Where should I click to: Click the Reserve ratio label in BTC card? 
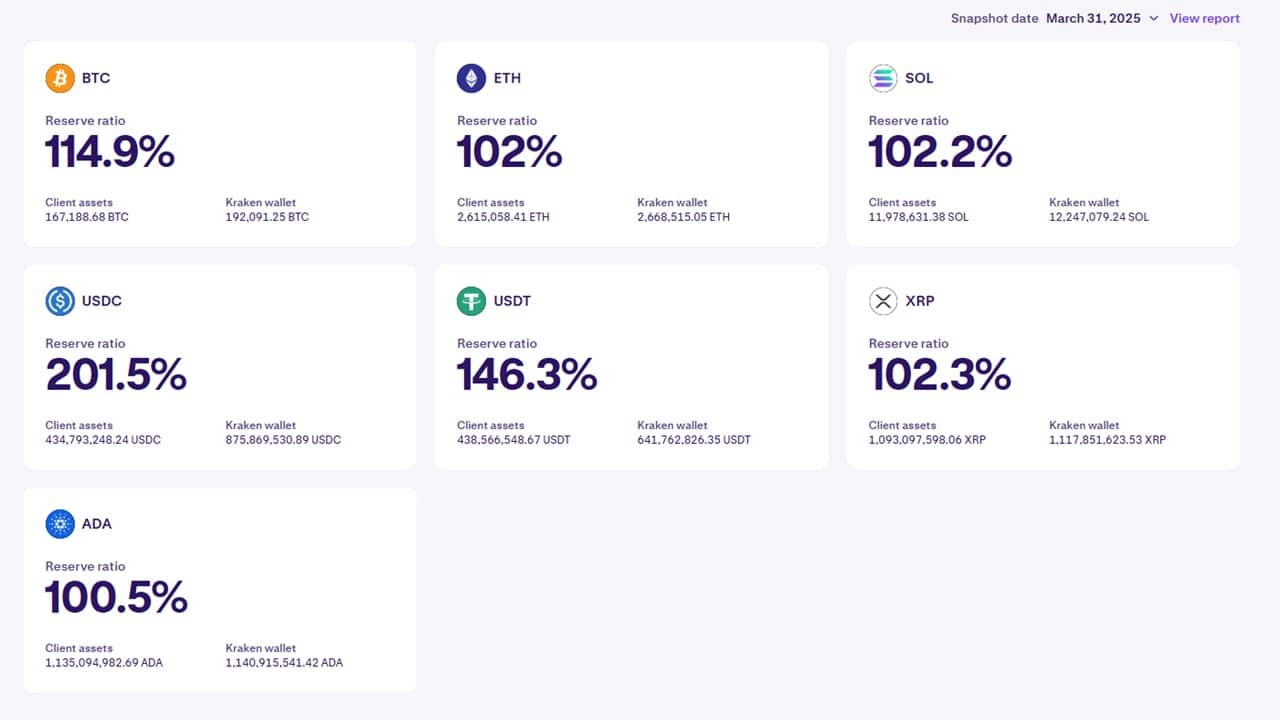coord(85,121)
